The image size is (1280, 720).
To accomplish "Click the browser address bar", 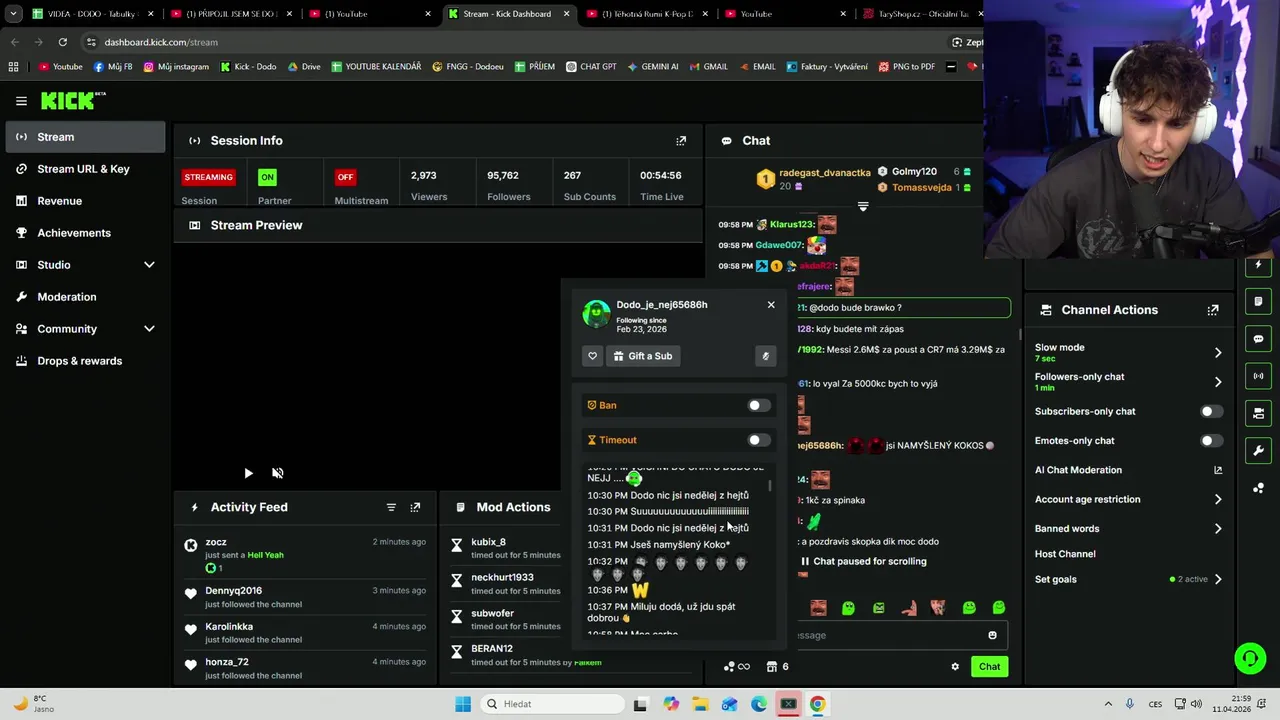I will (510, 42).
